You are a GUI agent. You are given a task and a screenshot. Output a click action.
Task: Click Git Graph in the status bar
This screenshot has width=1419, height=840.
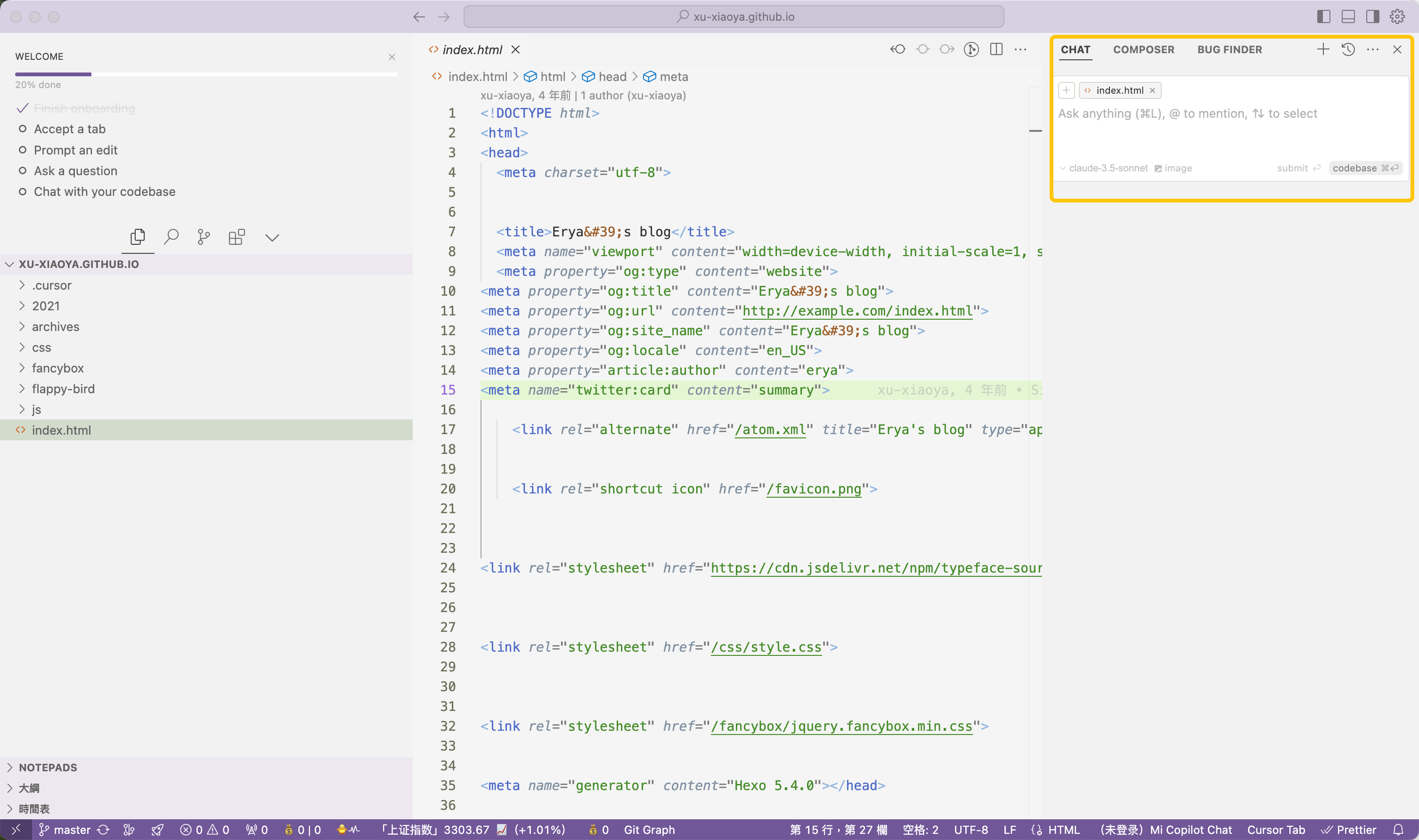649,830
